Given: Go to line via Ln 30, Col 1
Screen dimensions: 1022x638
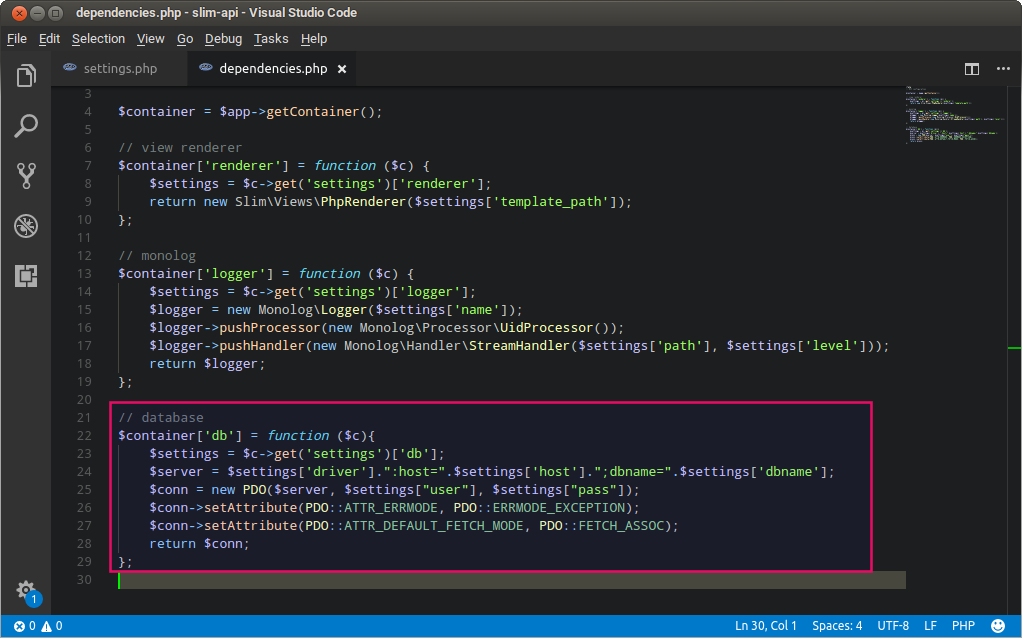Looking at the screenshot, I should click(x=766, y=626).
